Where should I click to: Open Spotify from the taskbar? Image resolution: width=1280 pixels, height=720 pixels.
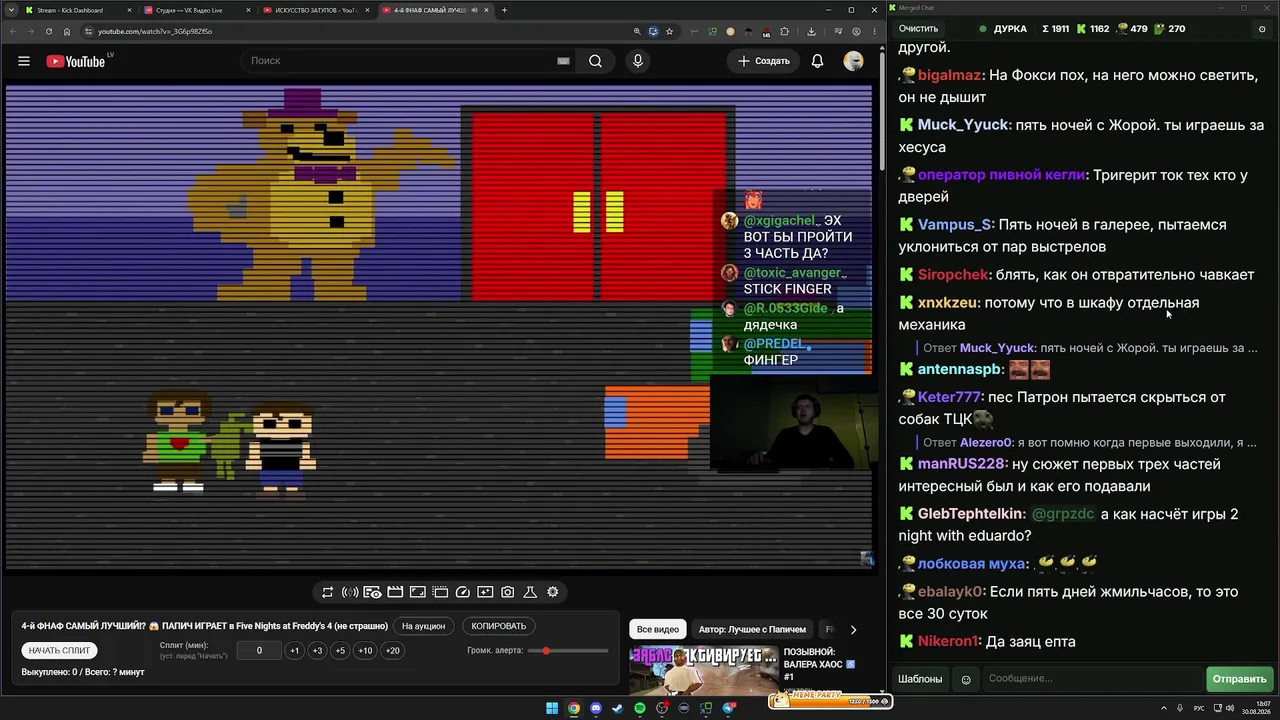coord(640,709)
